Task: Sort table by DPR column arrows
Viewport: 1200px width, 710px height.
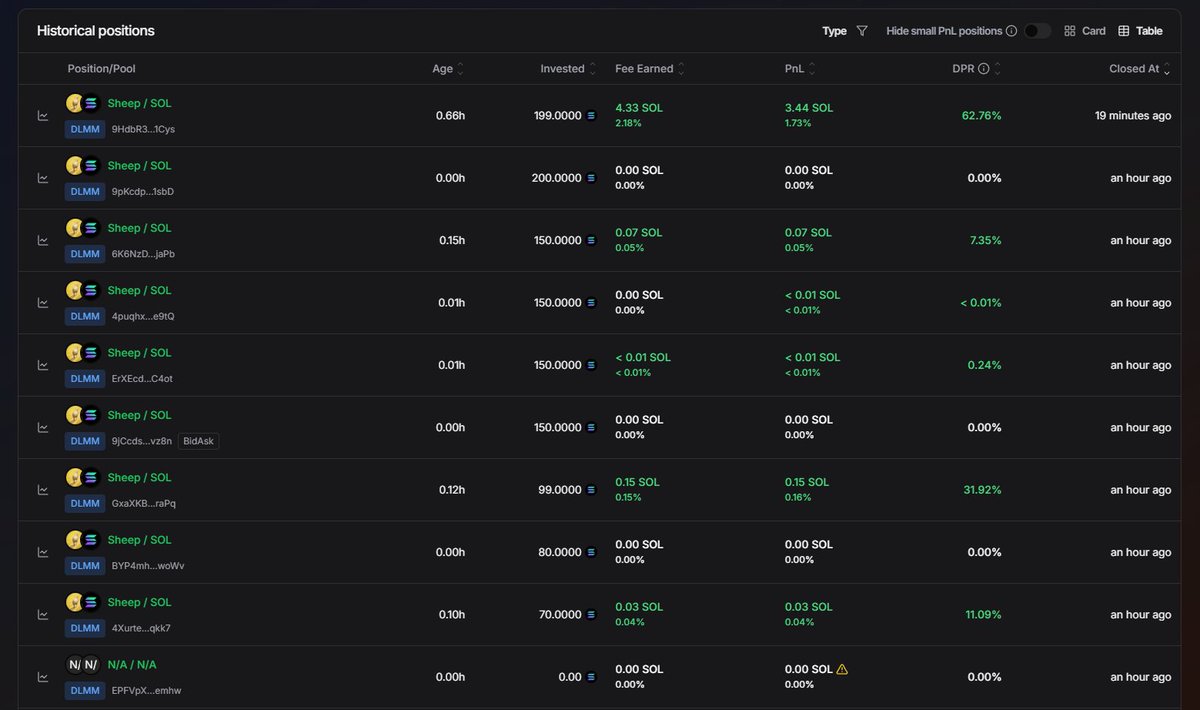Action: 997,69
